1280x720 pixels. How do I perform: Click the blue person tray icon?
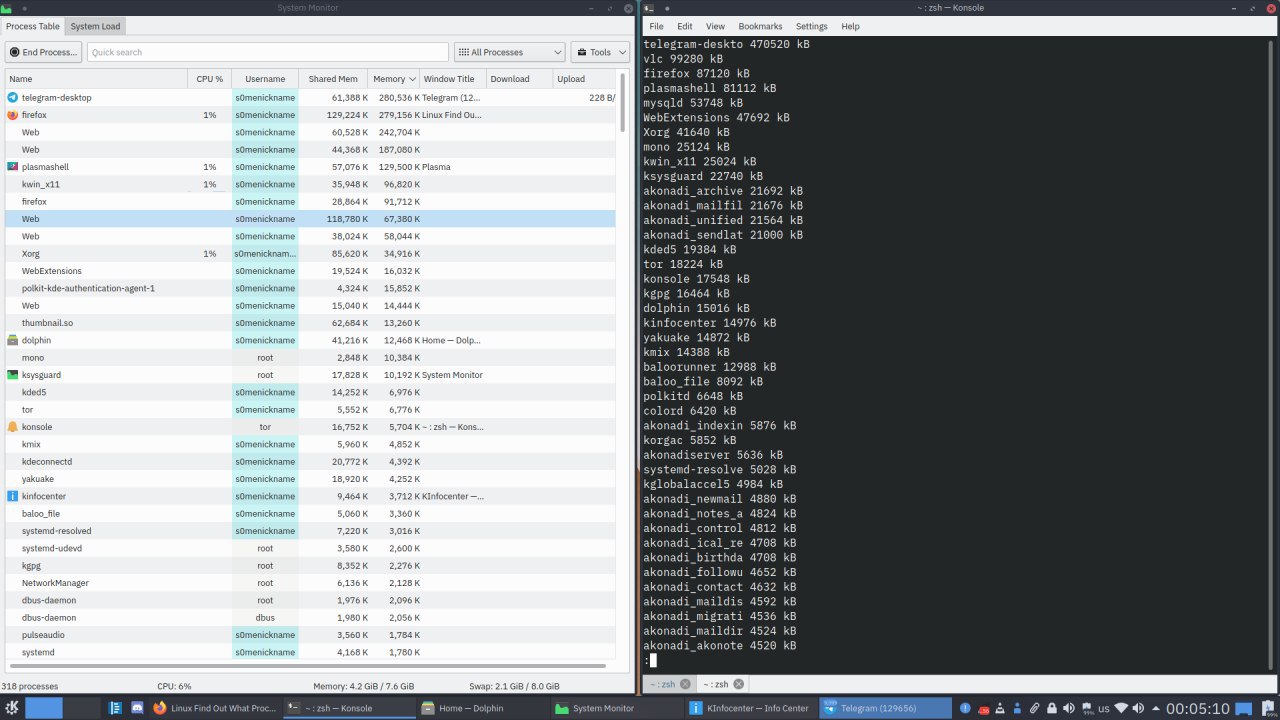coord(1017,708)
